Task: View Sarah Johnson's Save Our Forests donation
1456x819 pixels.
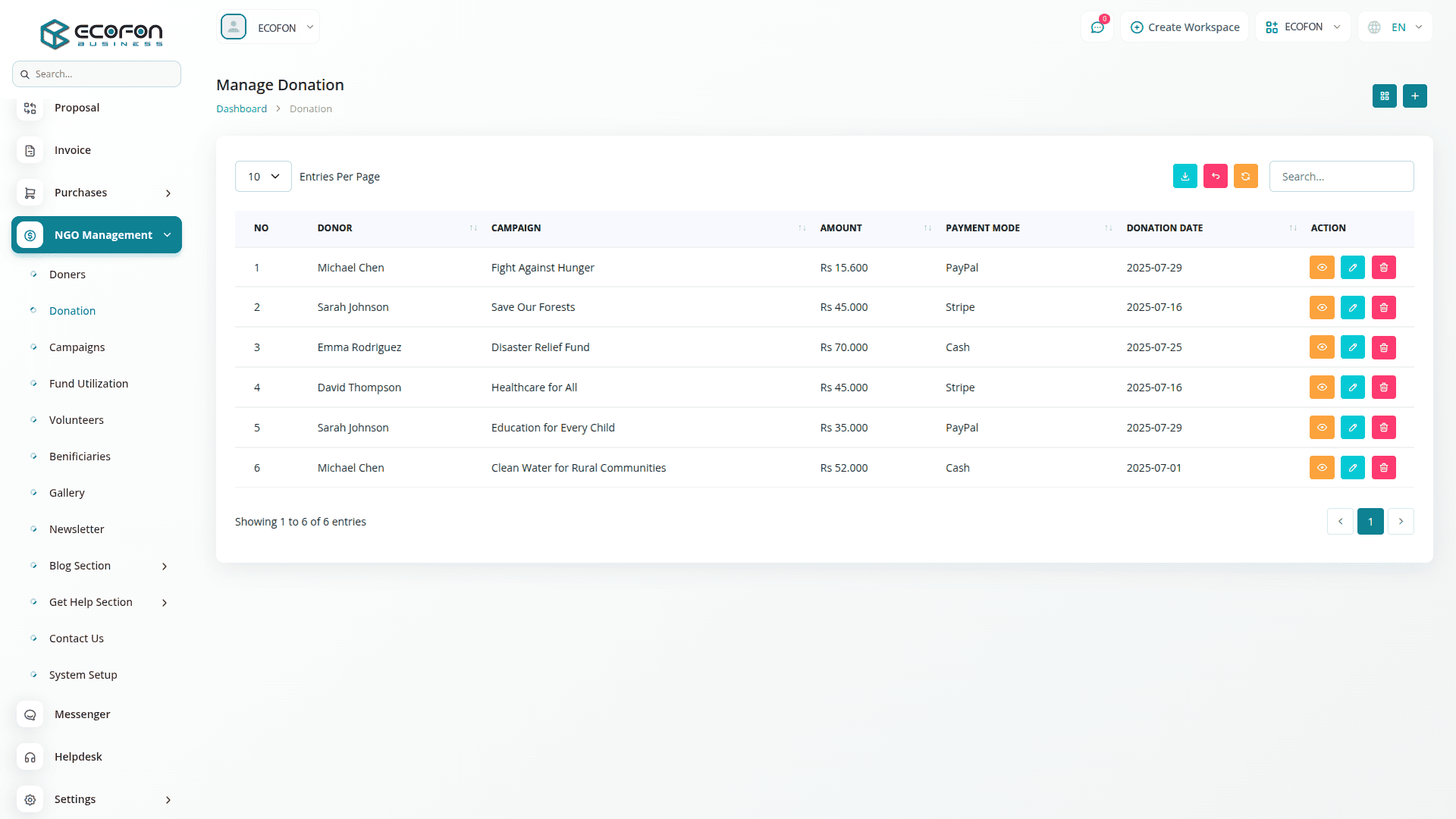Action: point(1321,308)
